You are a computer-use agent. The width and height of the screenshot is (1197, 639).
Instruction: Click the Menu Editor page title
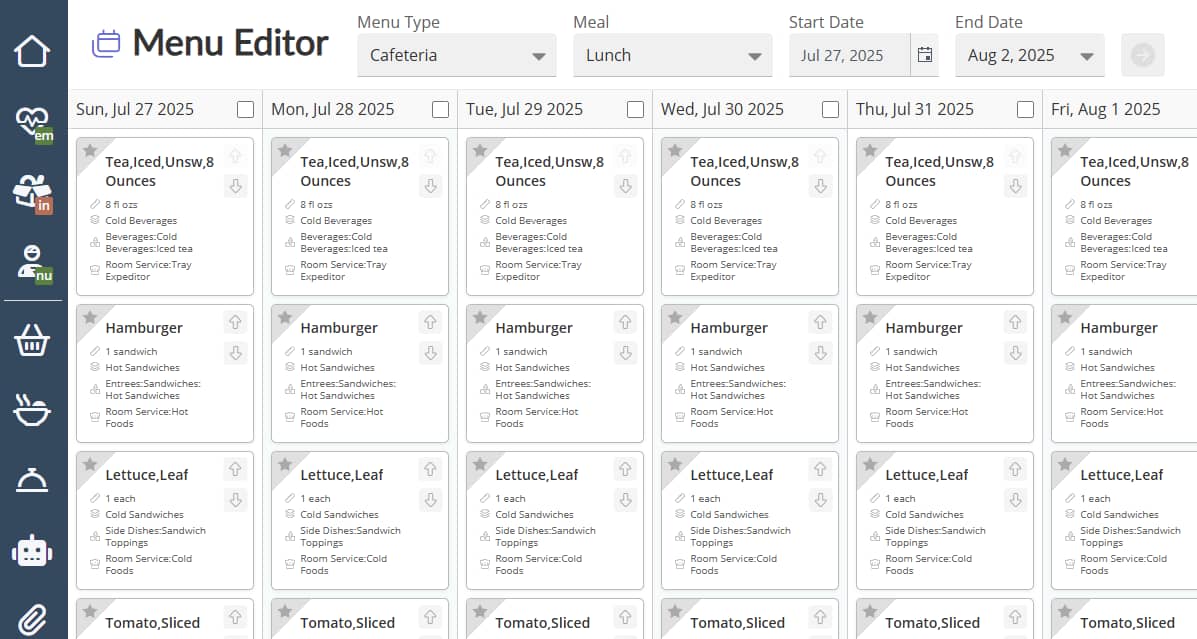(x=231, y=44)
